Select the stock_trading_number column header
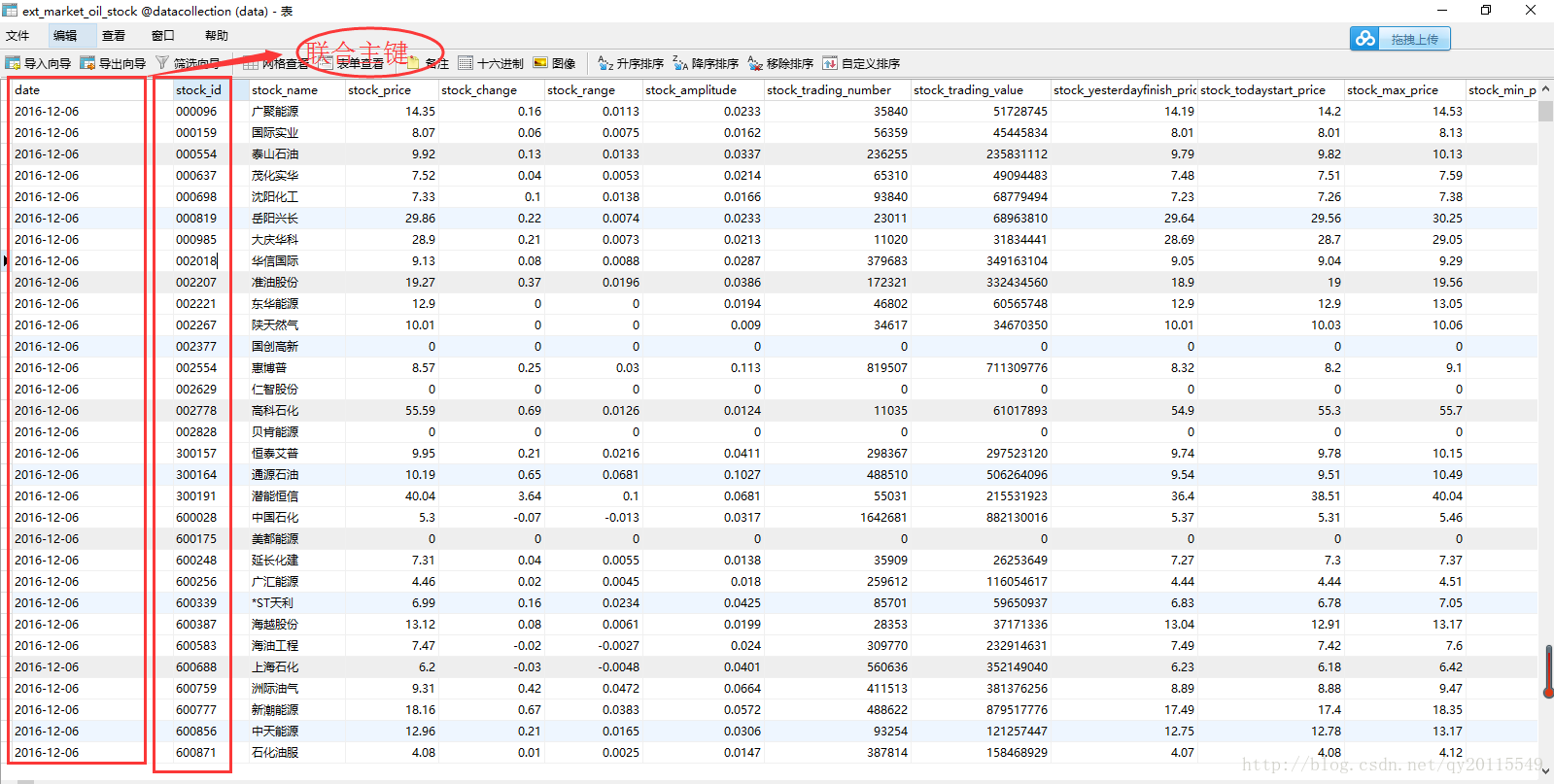Image resolution: width=1554 pixels, height=784 pixels. click(837, 89)
